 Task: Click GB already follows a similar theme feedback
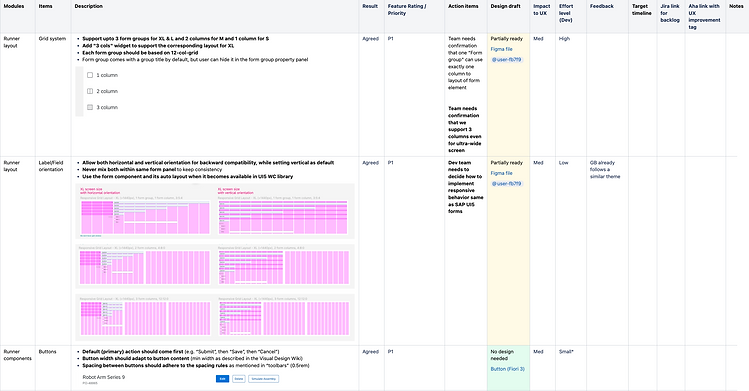[x=605, y=169]
